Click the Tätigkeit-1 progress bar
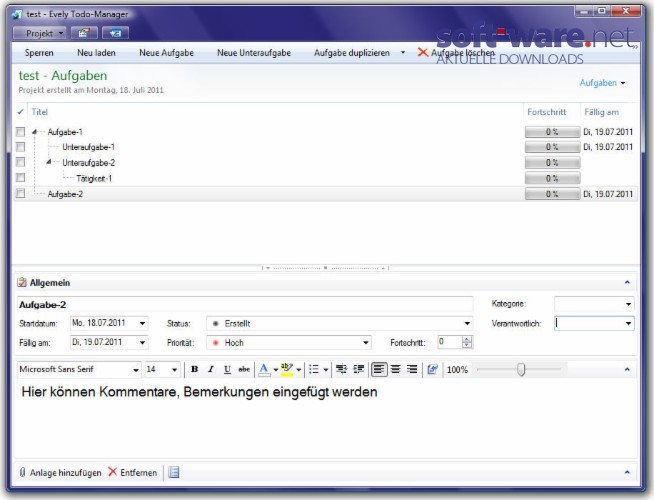Image resolution: width=654 pixels, height=500 pixels. pos(552,178)
